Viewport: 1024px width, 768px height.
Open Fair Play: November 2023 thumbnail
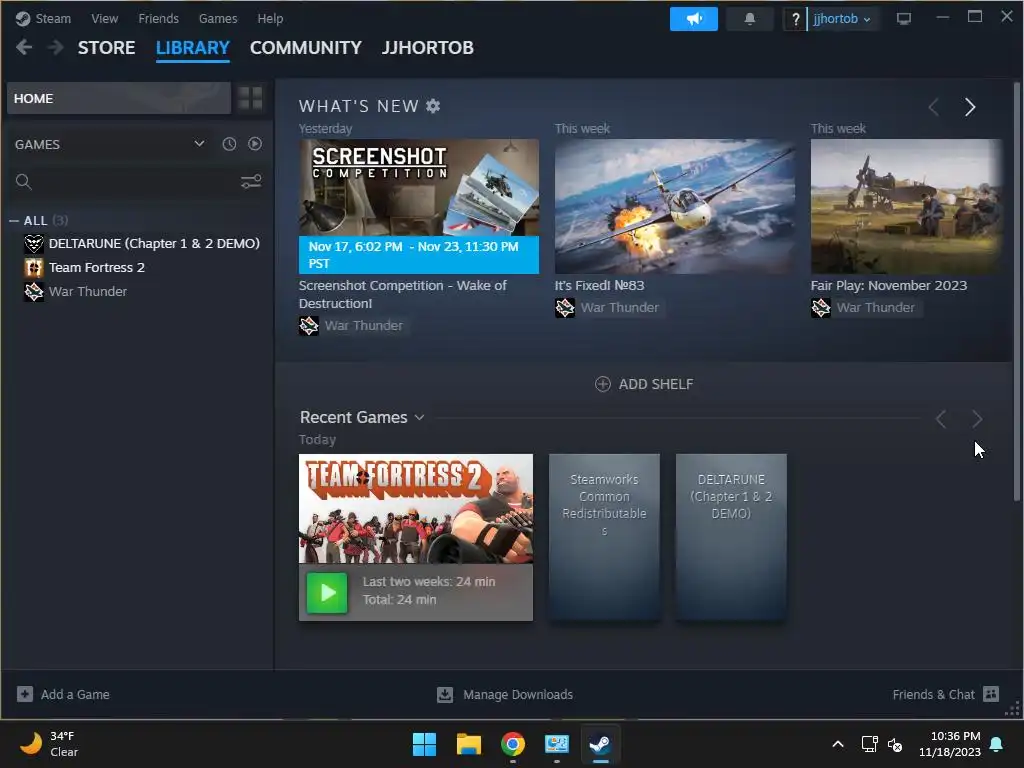click(x=905, y=206)
